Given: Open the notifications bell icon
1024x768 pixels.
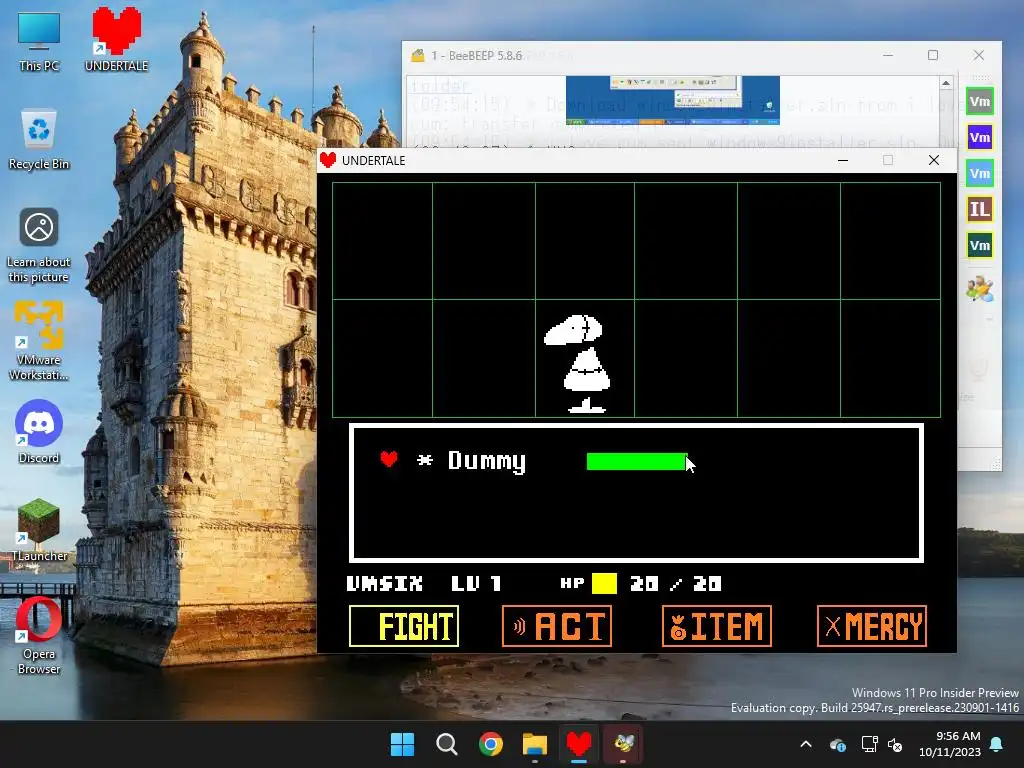Looking at the screenshot, I should 997,744.
